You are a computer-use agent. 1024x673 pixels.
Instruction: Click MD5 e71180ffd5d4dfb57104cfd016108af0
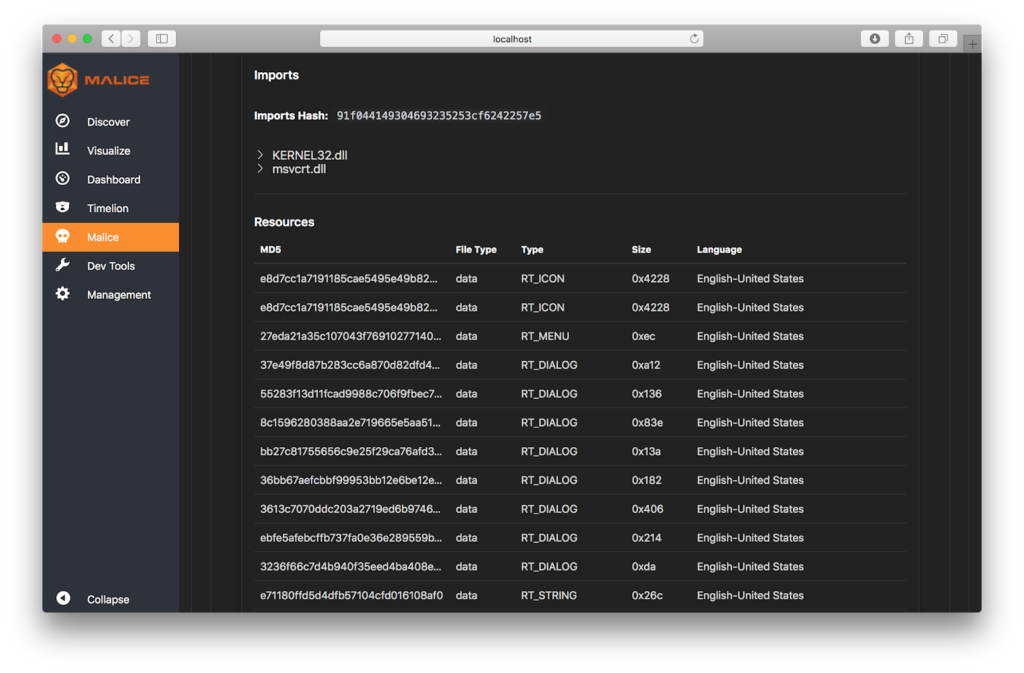click(x=351, y=595)
